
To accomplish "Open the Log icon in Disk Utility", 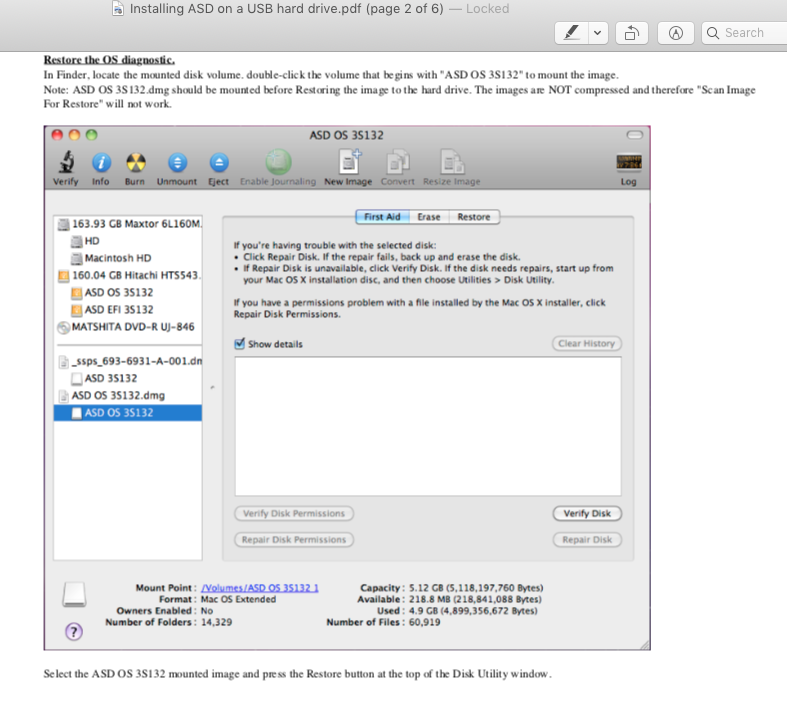I will [x=628, y=163].
